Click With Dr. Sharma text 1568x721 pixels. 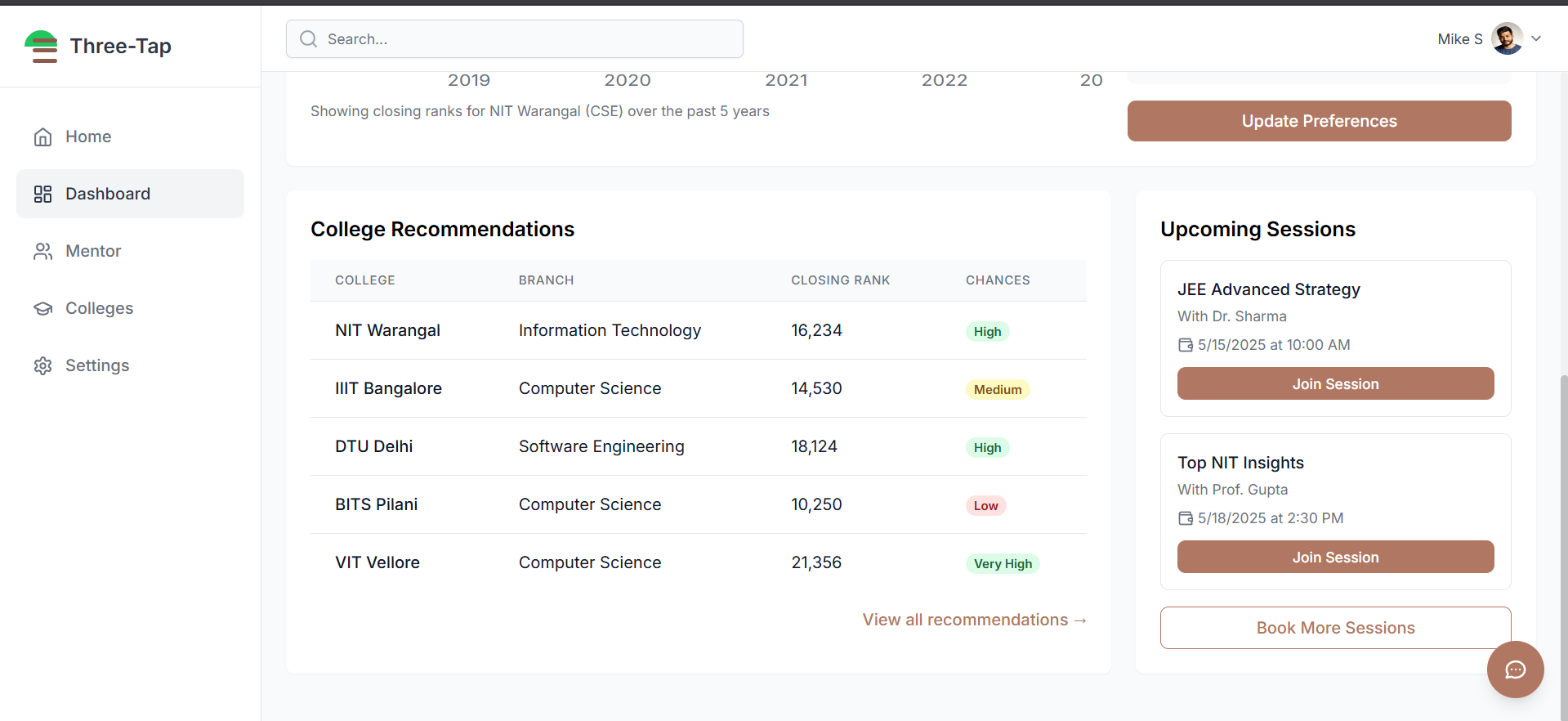(1231, 316)
